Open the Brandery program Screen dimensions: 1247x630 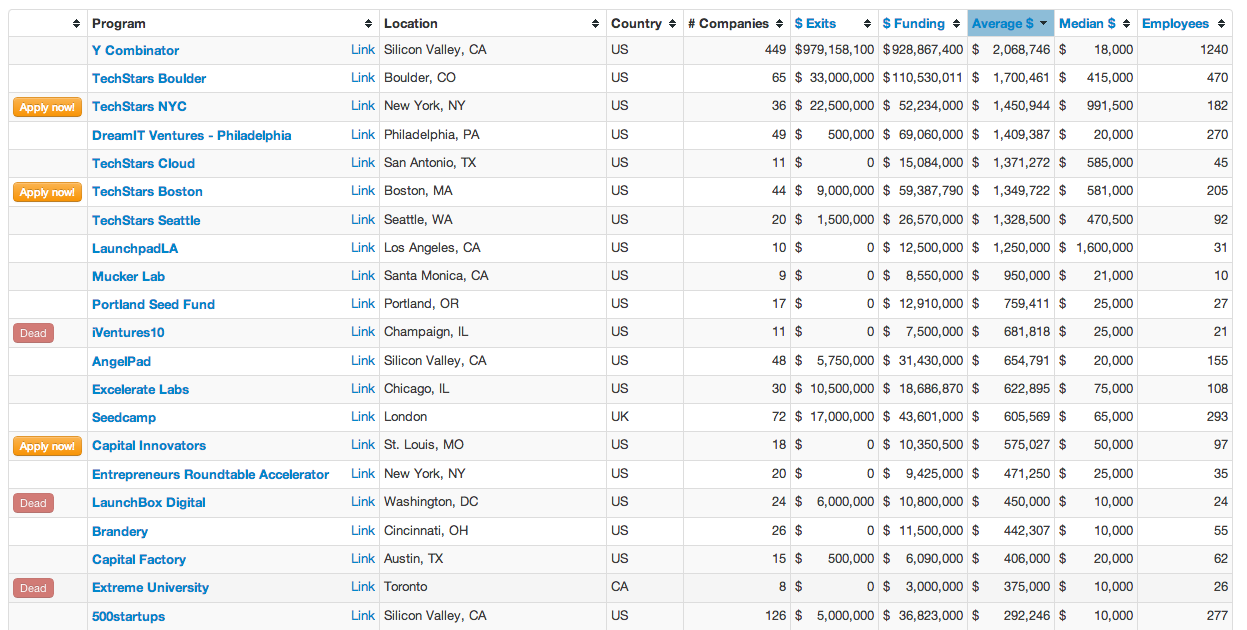tap(120, 531)
